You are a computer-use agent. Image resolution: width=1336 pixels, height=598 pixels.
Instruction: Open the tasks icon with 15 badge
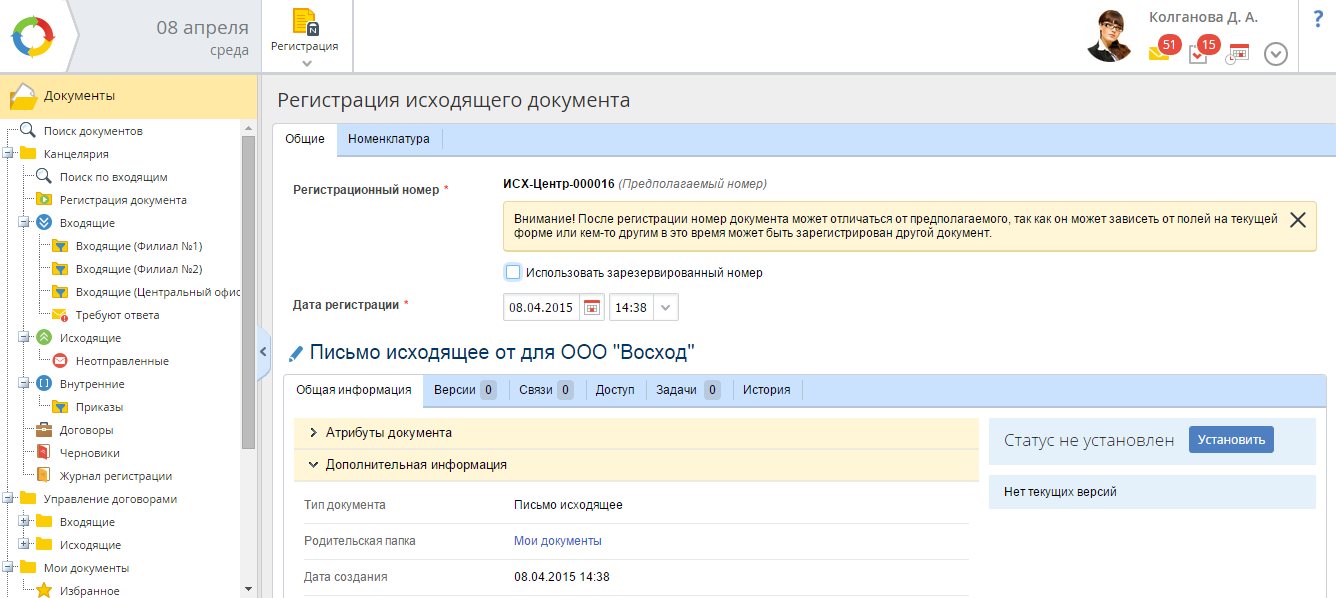1199,52
